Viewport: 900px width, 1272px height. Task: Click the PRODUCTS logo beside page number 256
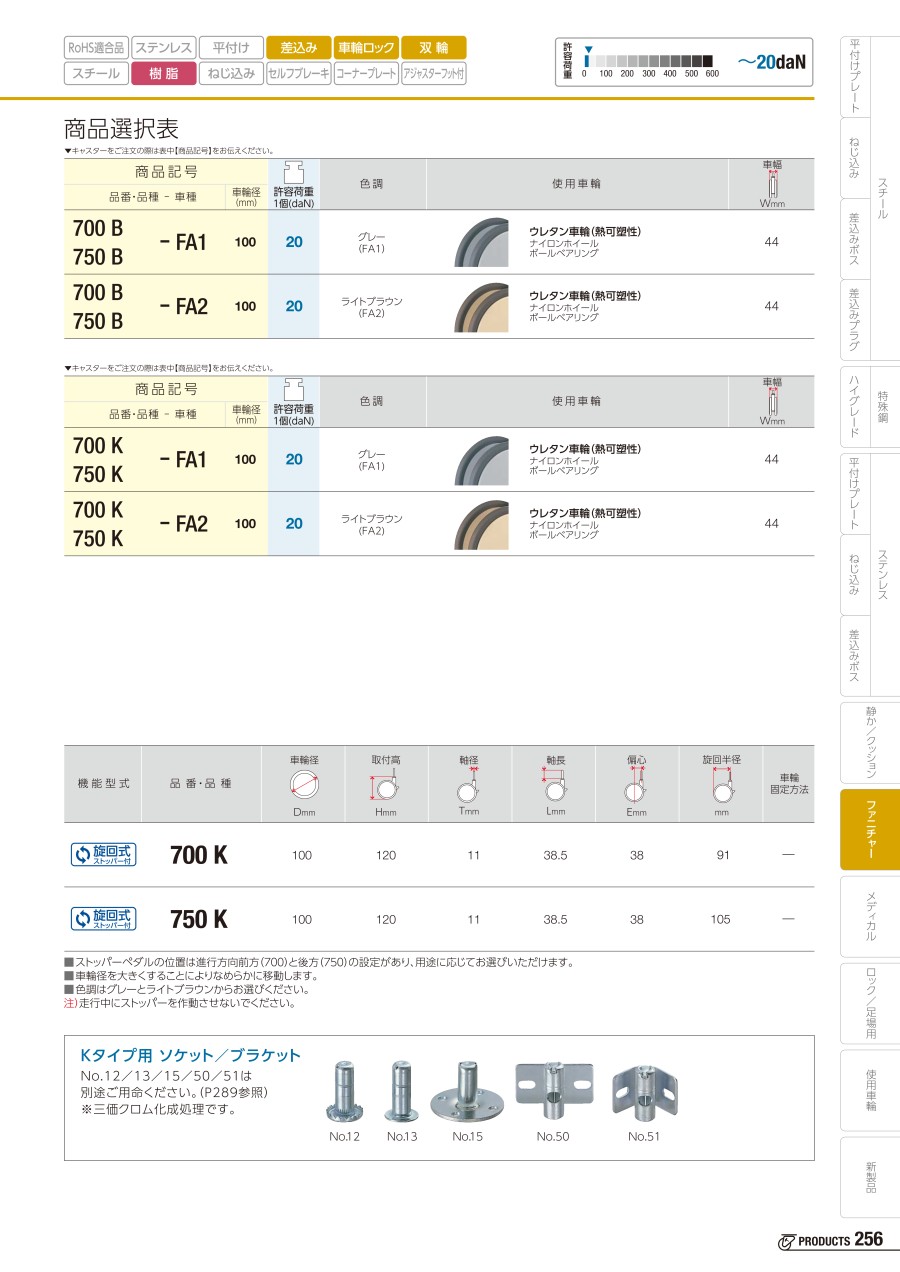click(814, 1241)
